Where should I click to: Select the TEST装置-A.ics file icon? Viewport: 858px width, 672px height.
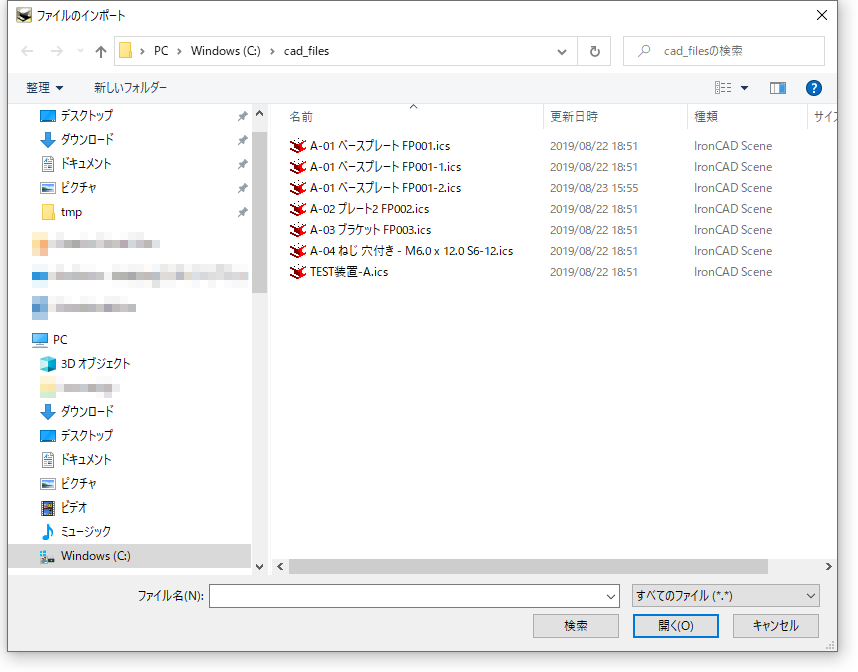(x=297, y=272)
